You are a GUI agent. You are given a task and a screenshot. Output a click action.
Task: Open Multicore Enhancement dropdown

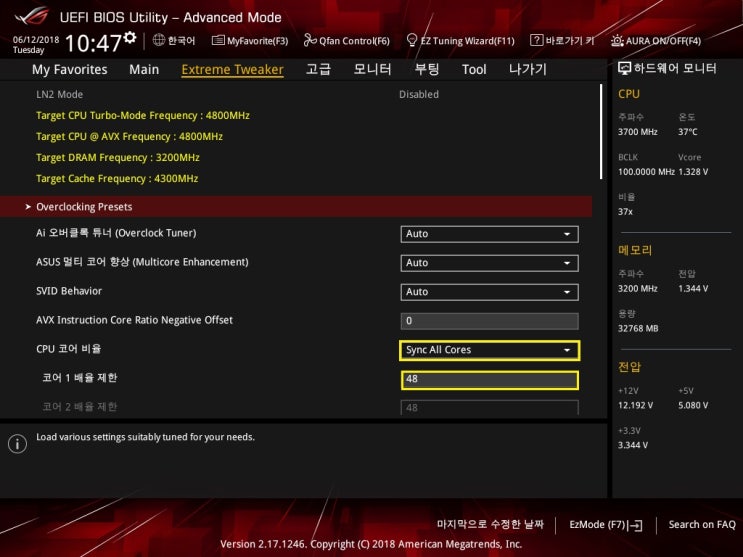click(489, 263)
